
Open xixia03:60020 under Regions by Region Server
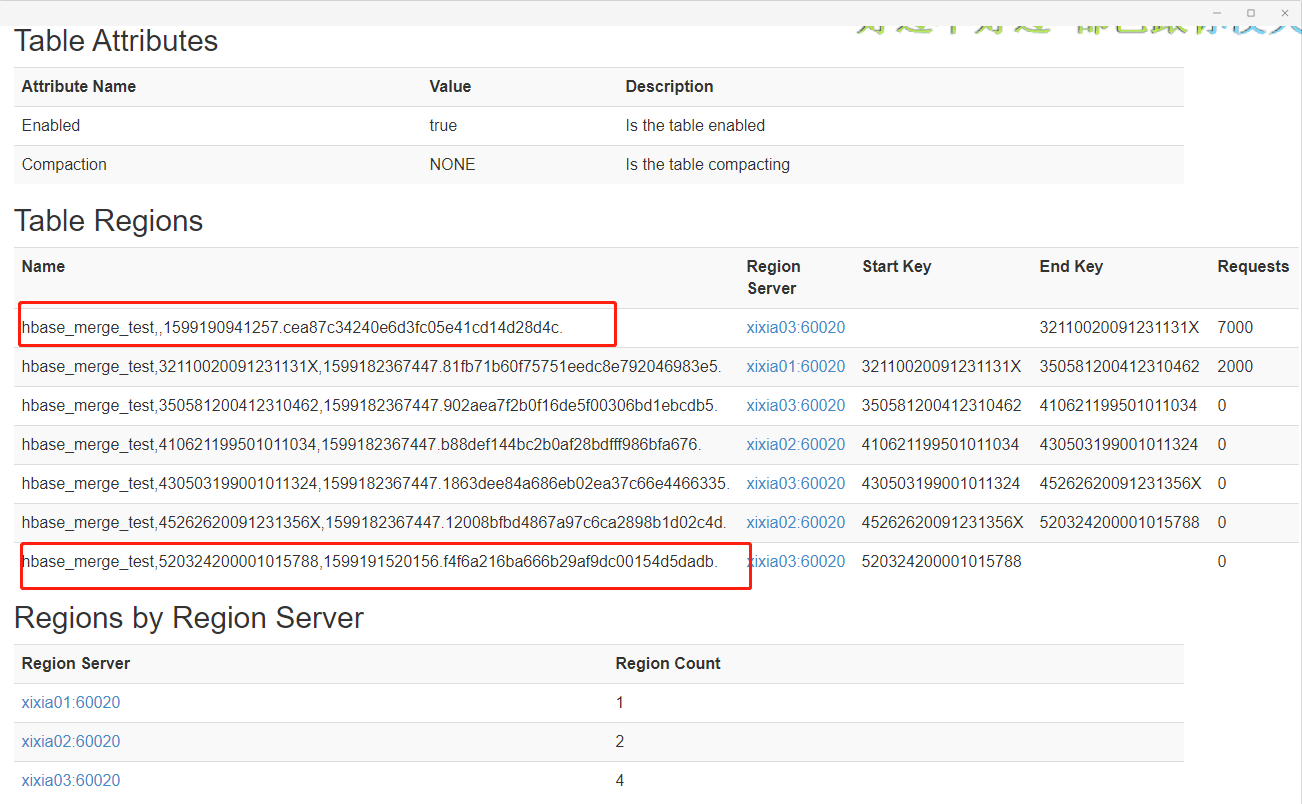click(x=71, y=780)
